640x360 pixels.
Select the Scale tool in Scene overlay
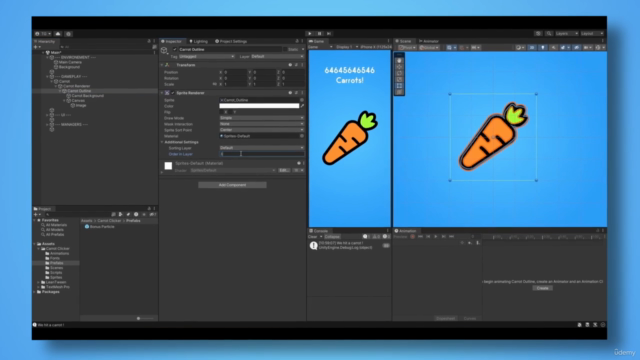[399, 80]
